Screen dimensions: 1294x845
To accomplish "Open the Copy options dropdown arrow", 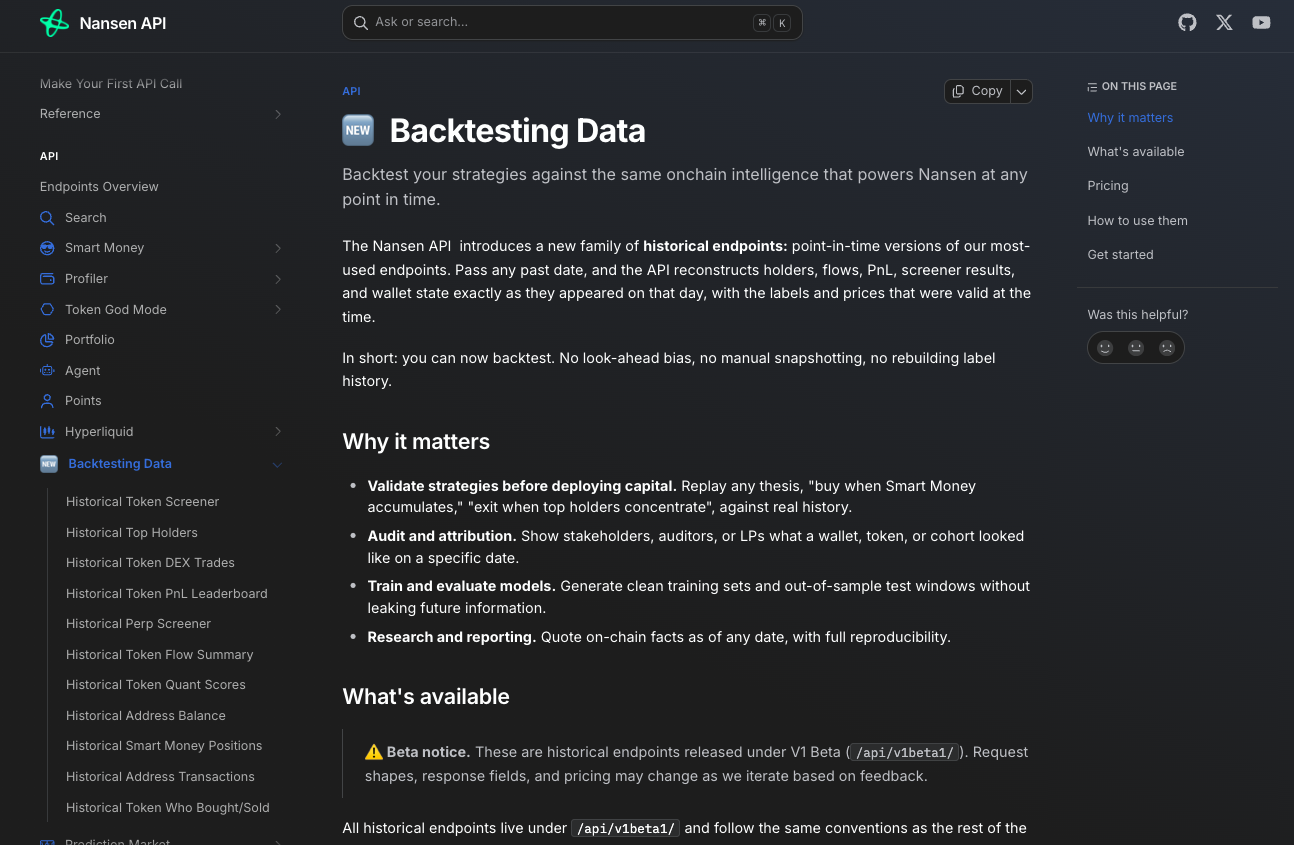I will (x=1021, y=91).
